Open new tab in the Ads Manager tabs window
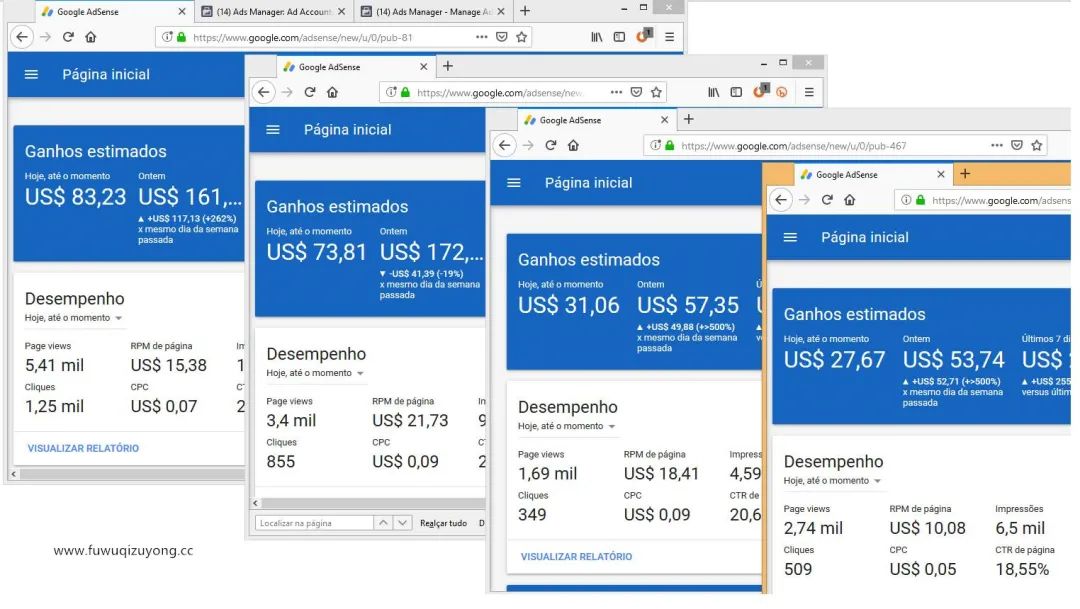Viewport: 1080px width, 609px height. [x=525, y=11]
